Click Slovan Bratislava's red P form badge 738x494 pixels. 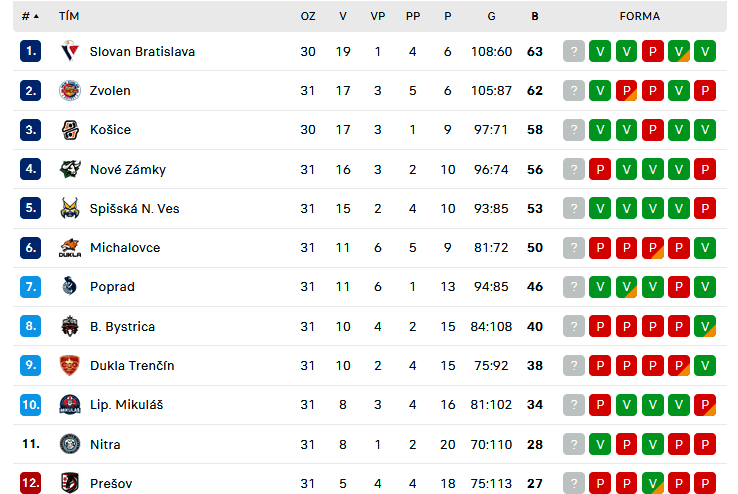(x=652, y=51)
